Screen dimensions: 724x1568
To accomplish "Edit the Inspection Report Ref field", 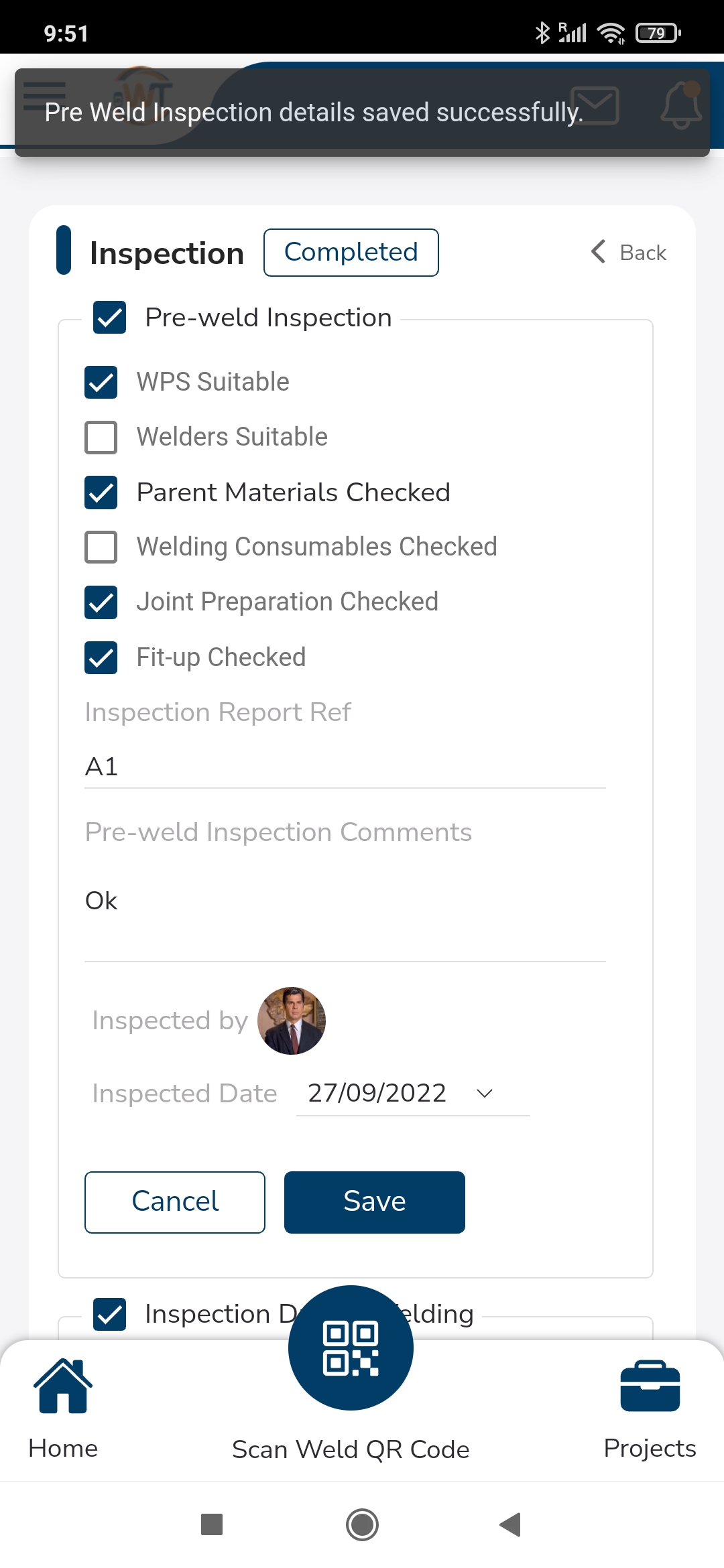I will point(345,767).
